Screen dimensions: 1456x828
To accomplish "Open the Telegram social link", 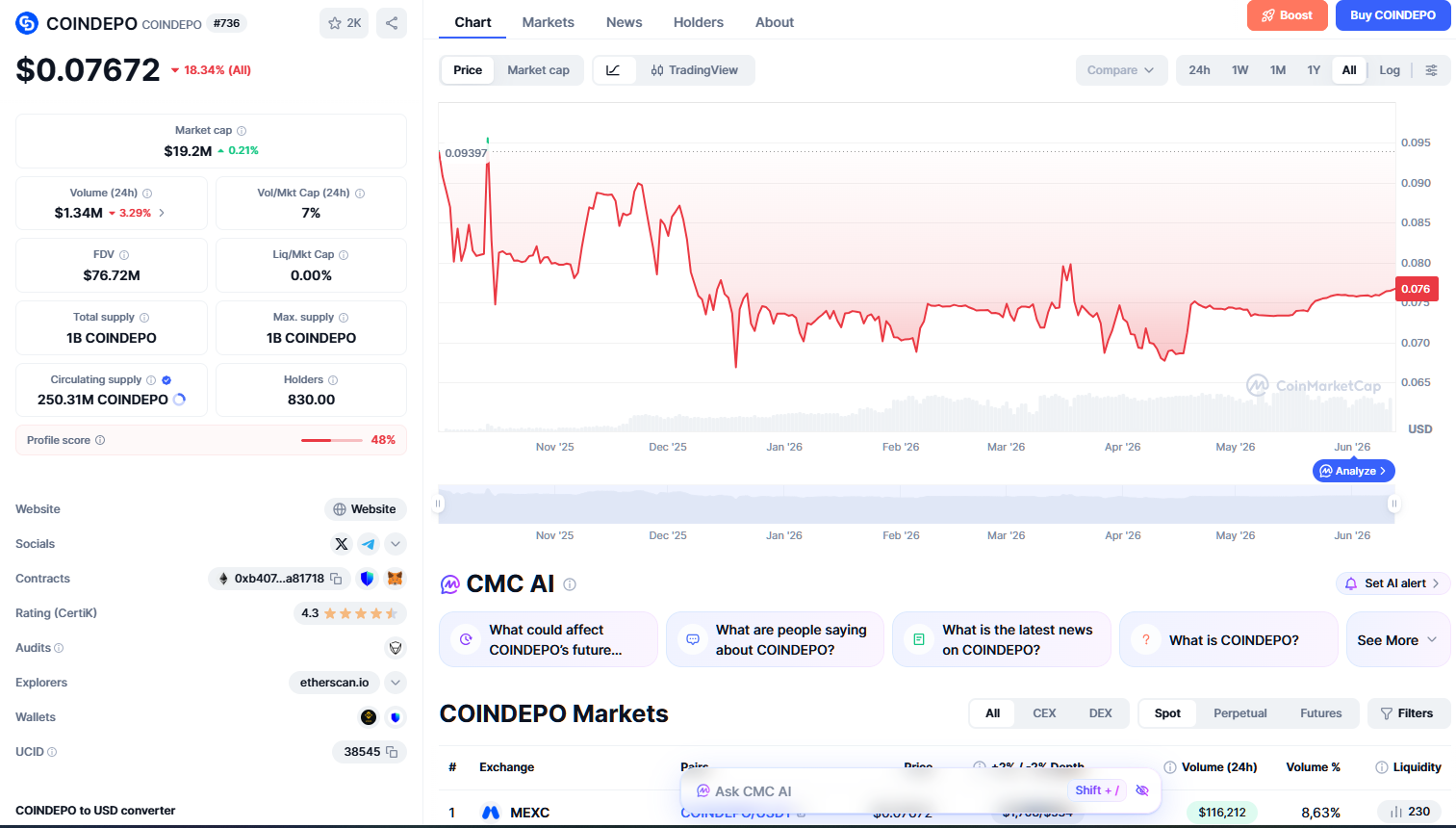I will tap(369, 544).
